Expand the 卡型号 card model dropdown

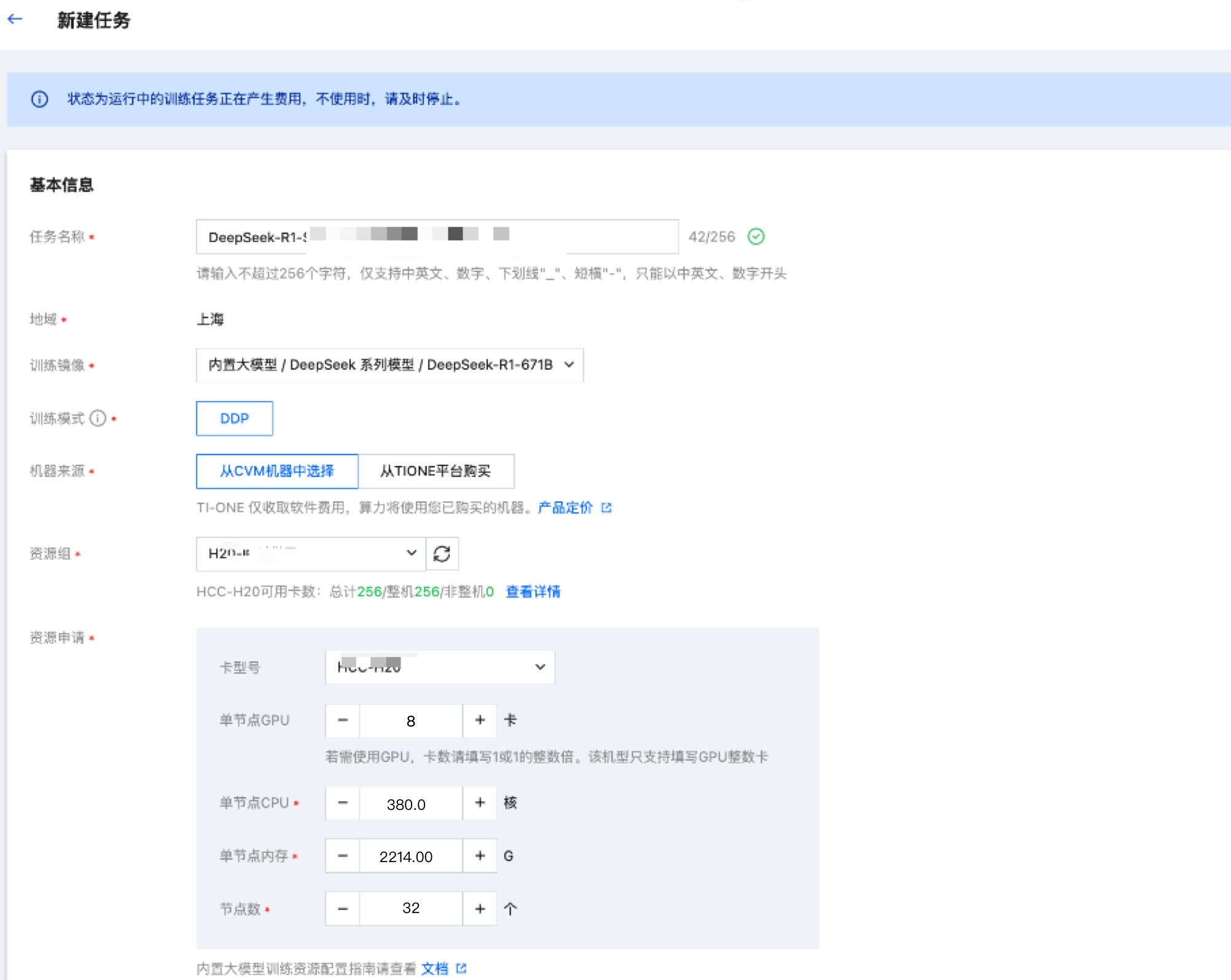440,667
